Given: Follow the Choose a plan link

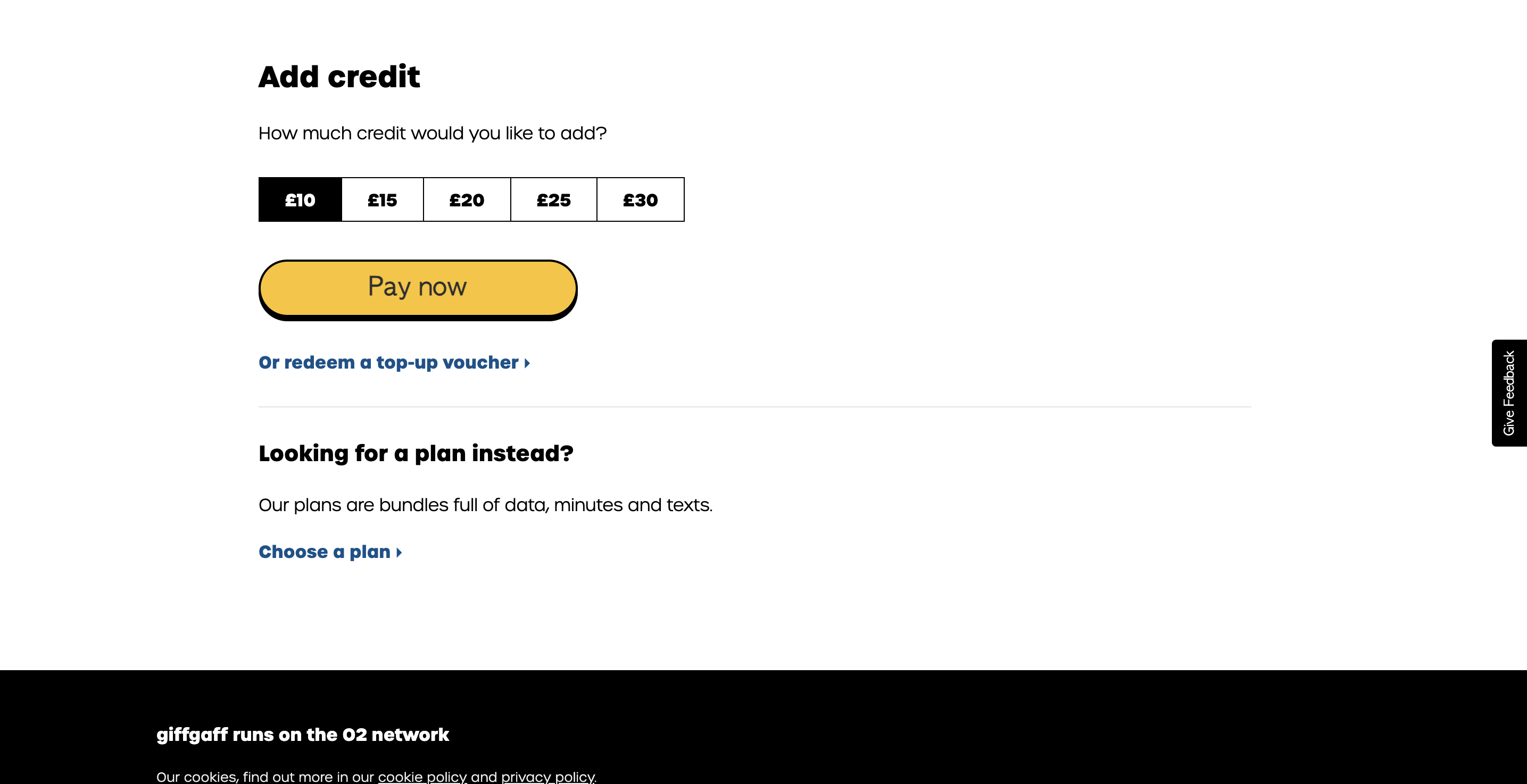Looking at the screenshot, I should [324, 552].
